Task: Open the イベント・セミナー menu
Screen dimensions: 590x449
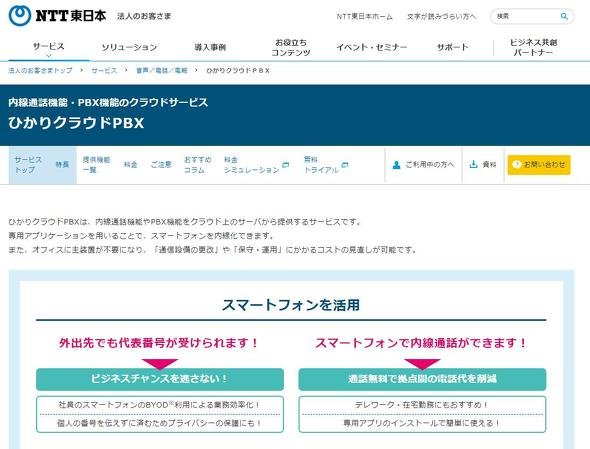Action: pyautogui.click(x=371, y=47)
